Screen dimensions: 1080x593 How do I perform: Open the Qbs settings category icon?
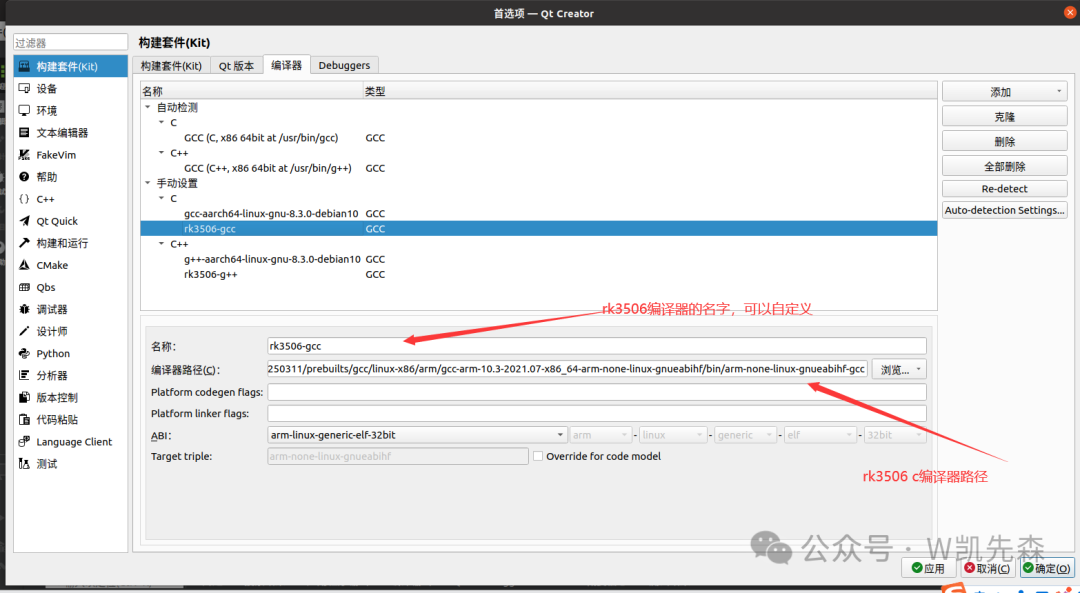tap(25, 287)
